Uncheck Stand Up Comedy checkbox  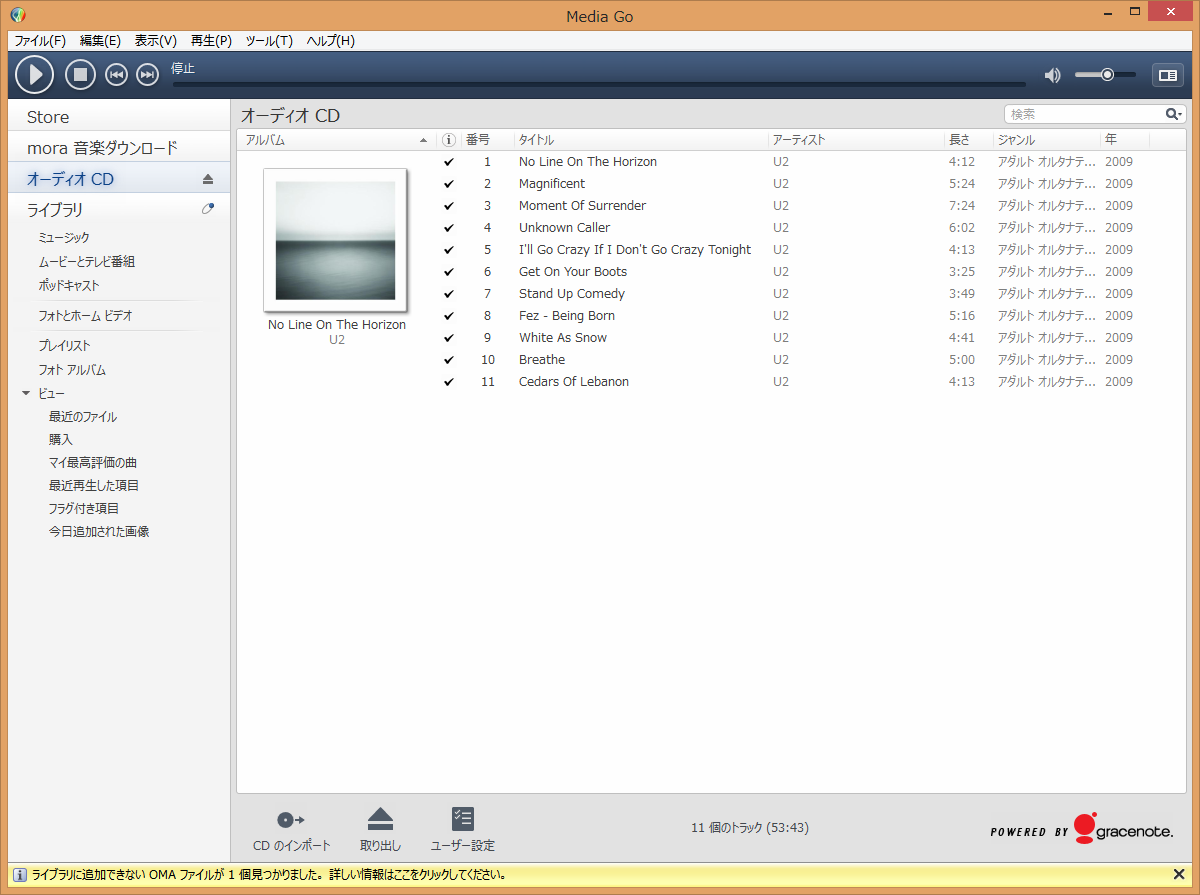pos(449,294)
